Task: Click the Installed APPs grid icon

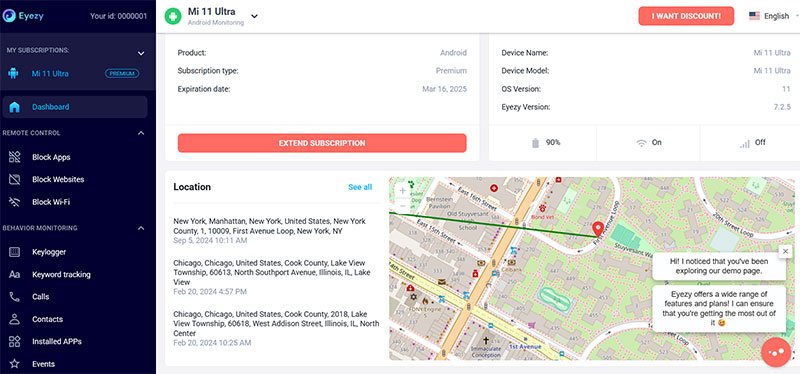Action: pyautogui.click(x=15, y=341)
